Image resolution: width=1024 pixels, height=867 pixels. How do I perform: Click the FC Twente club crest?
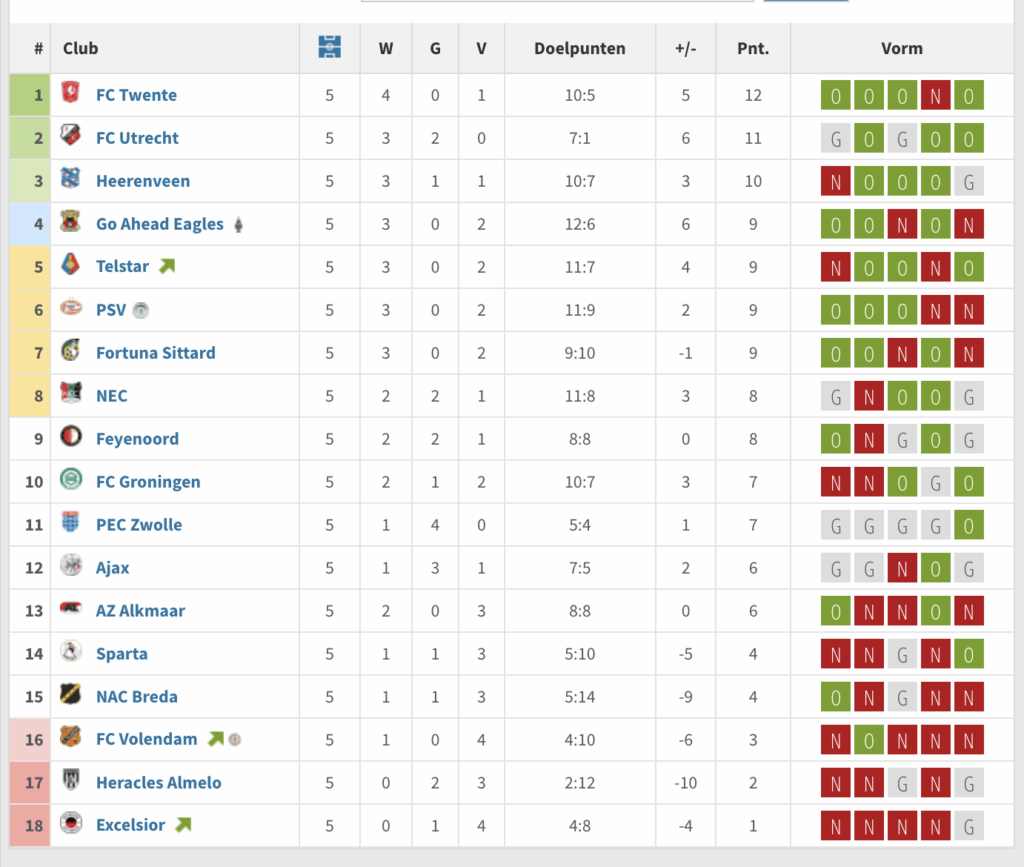(x=68, y=94)
